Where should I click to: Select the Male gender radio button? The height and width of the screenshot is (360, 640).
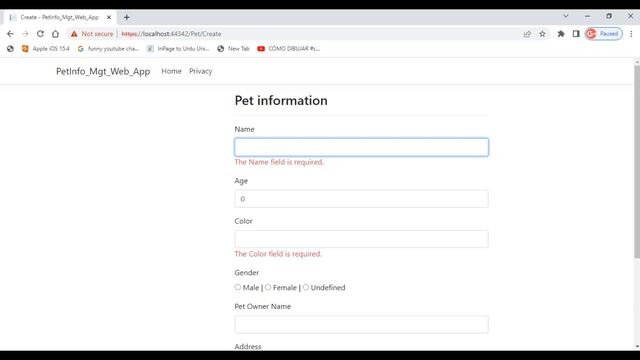[x=238, y=287]
